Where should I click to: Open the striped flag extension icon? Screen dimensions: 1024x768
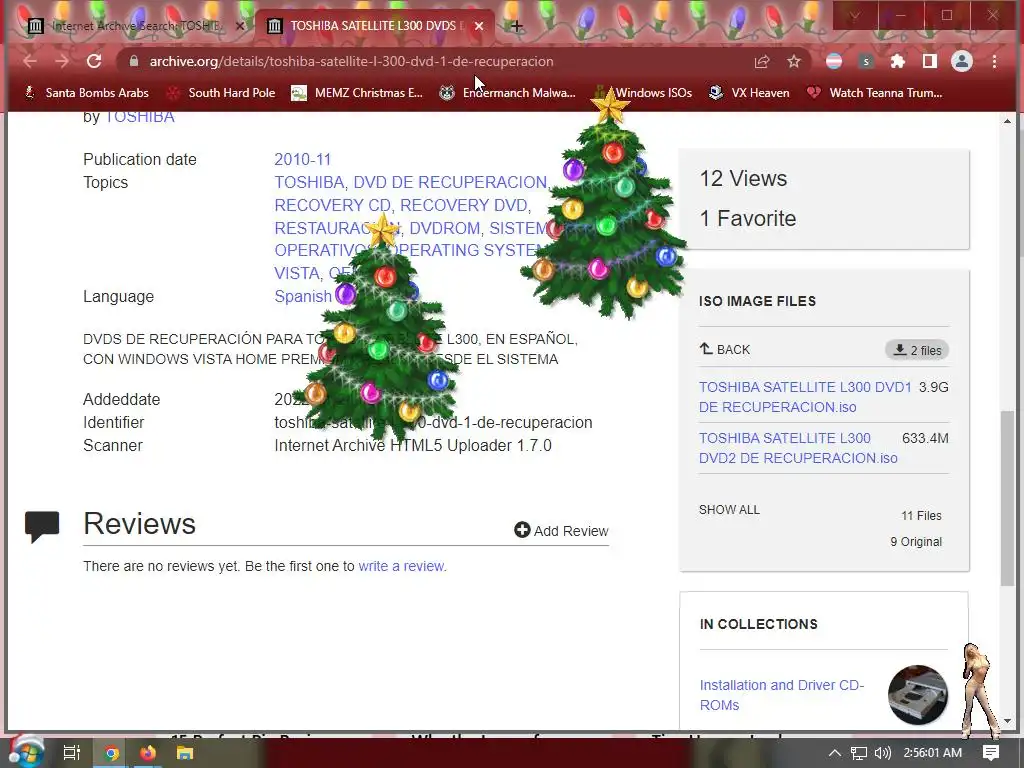834,61
